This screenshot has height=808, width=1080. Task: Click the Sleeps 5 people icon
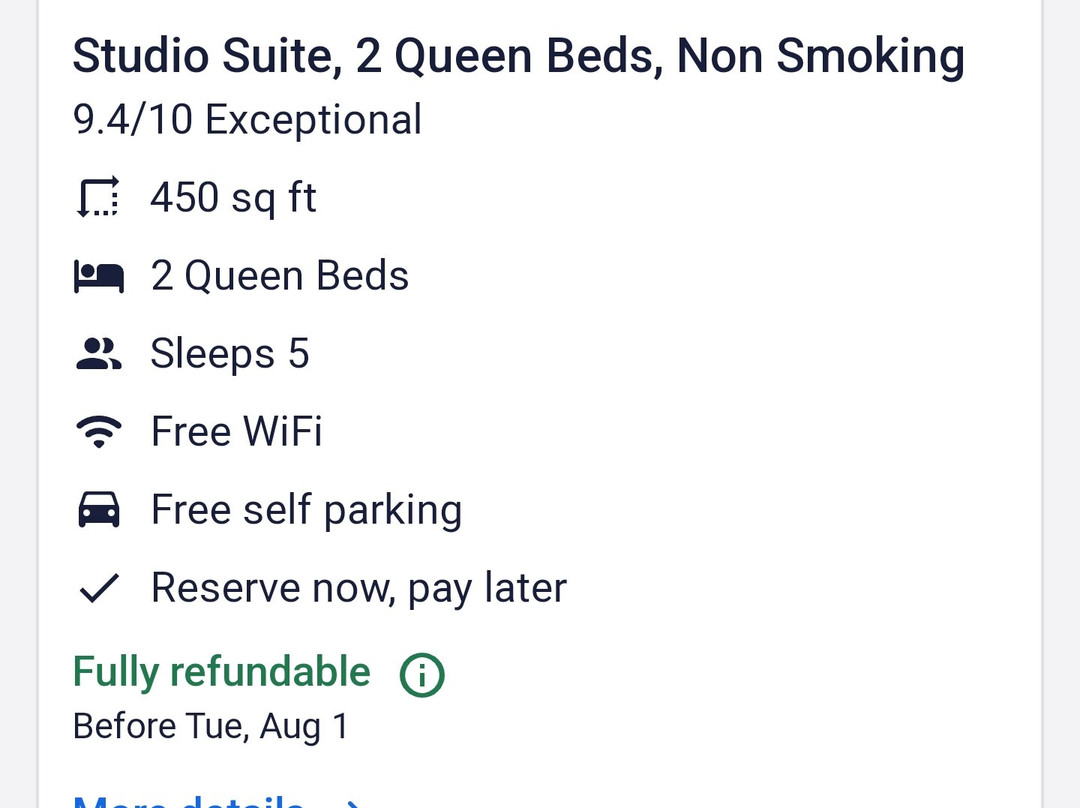97,352
